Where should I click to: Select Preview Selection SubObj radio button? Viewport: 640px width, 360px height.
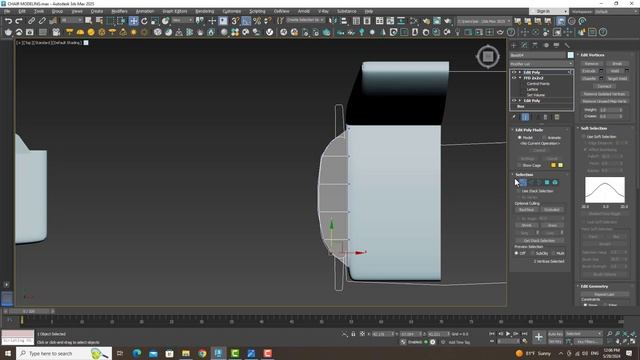point(533,253)
